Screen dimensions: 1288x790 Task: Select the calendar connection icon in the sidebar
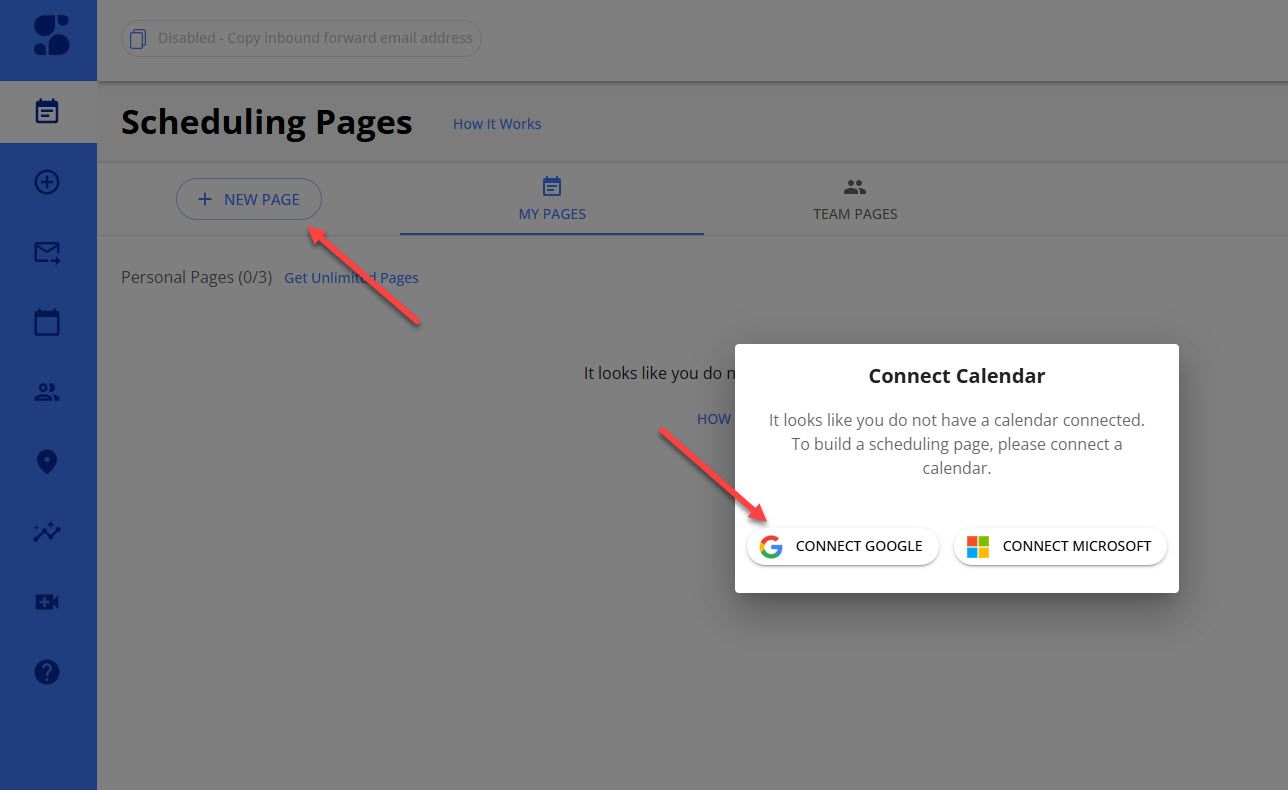pos(47,321)
